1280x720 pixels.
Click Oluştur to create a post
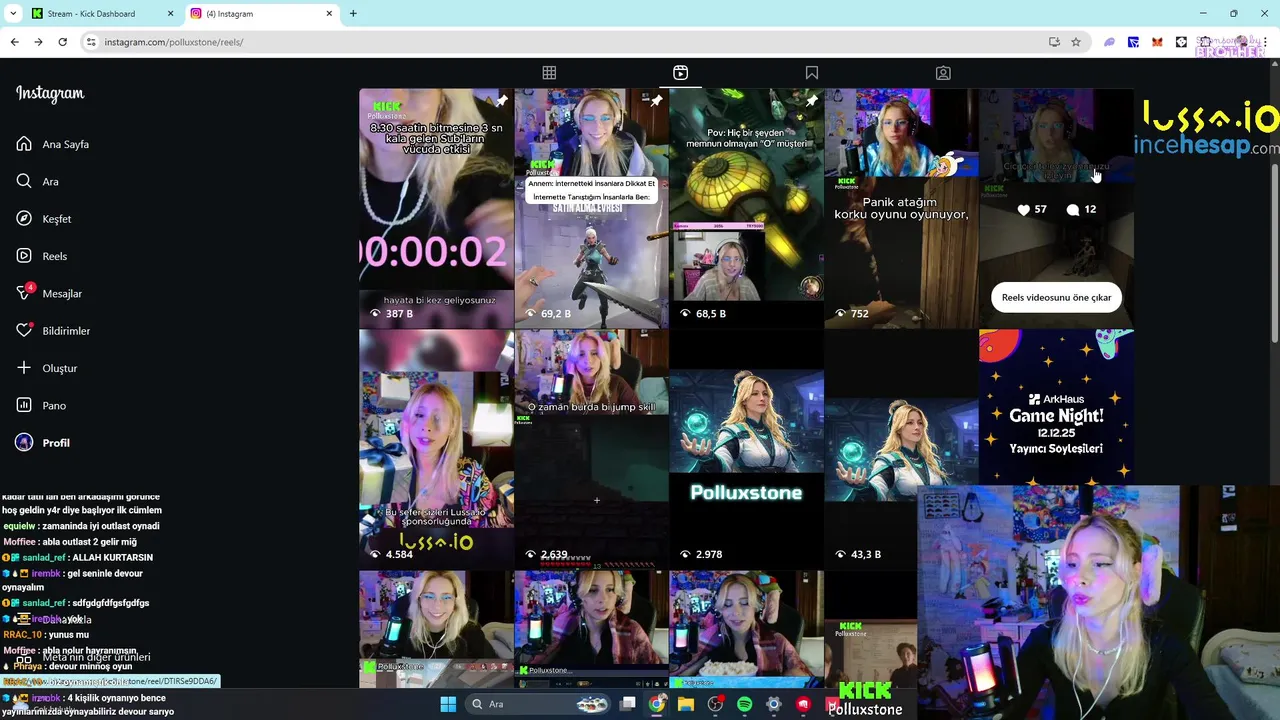(x=47, y=368)
